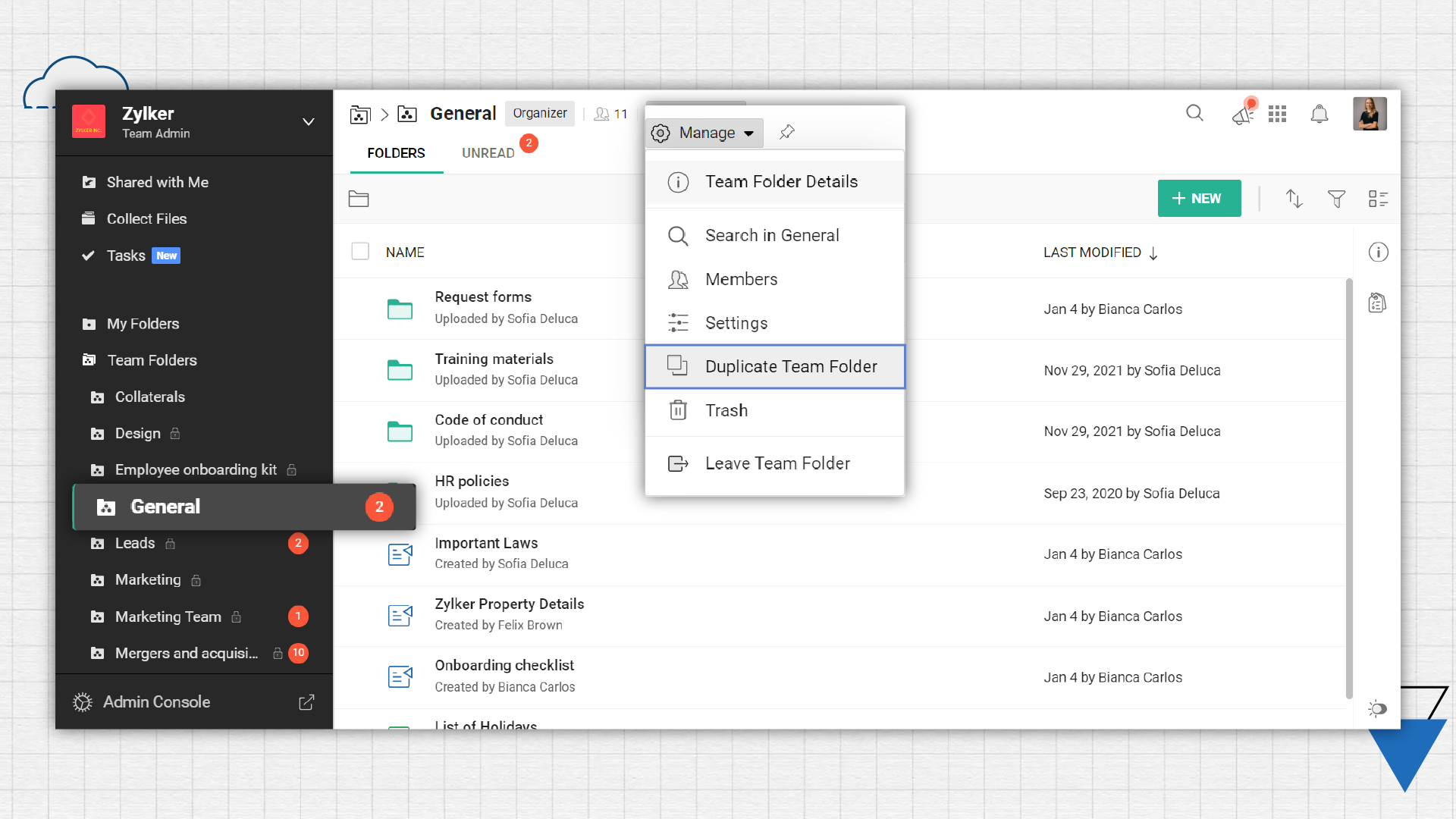Sort by Last Modified column arrow
Viewport: 1456px width, 819px height.
[1153, 253]
